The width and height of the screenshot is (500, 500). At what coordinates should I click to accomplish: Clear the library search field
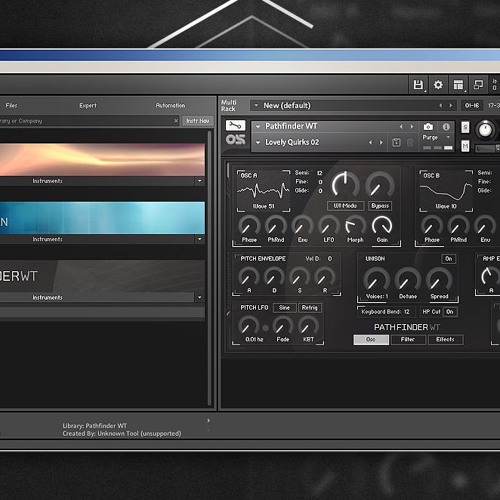pos(176,121)
